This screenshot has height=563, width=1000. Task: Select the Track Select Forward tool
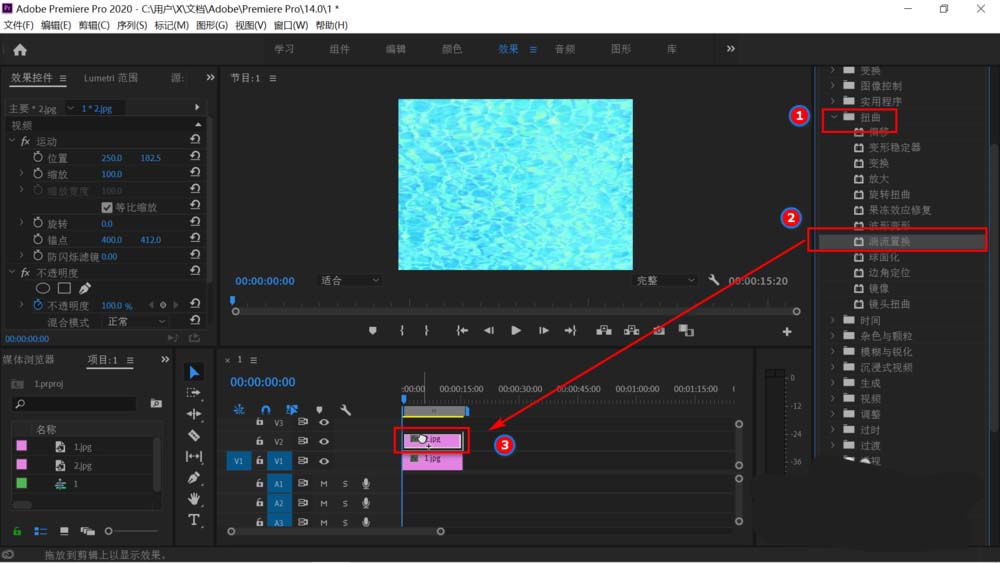click(194, 393)
